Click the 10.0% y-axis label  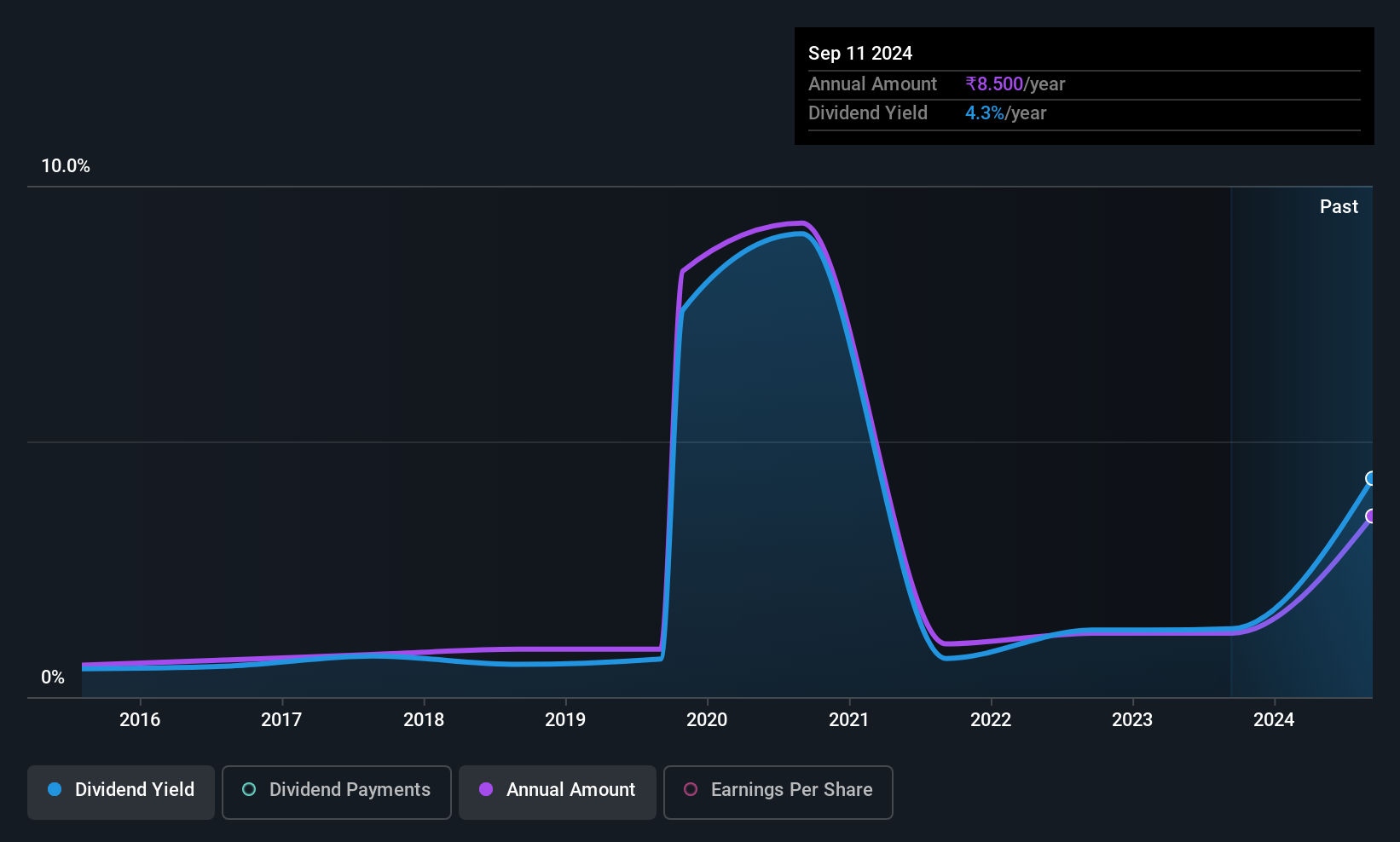(66, 166)
